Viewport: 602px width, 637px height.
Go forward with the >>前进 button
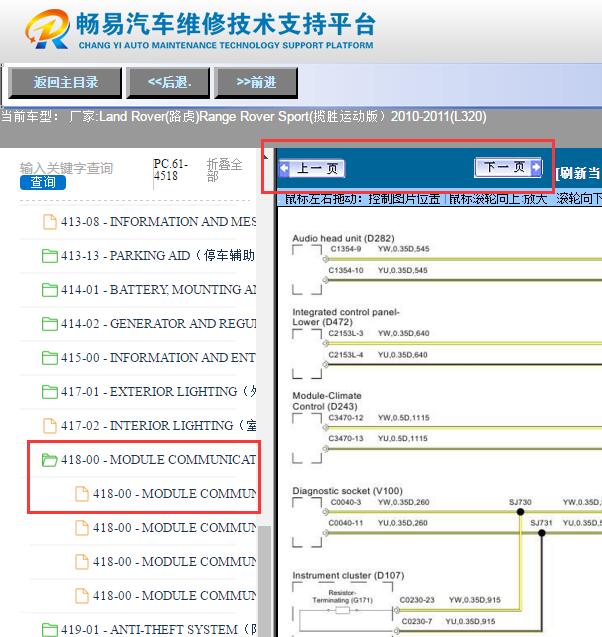(256, 83)
